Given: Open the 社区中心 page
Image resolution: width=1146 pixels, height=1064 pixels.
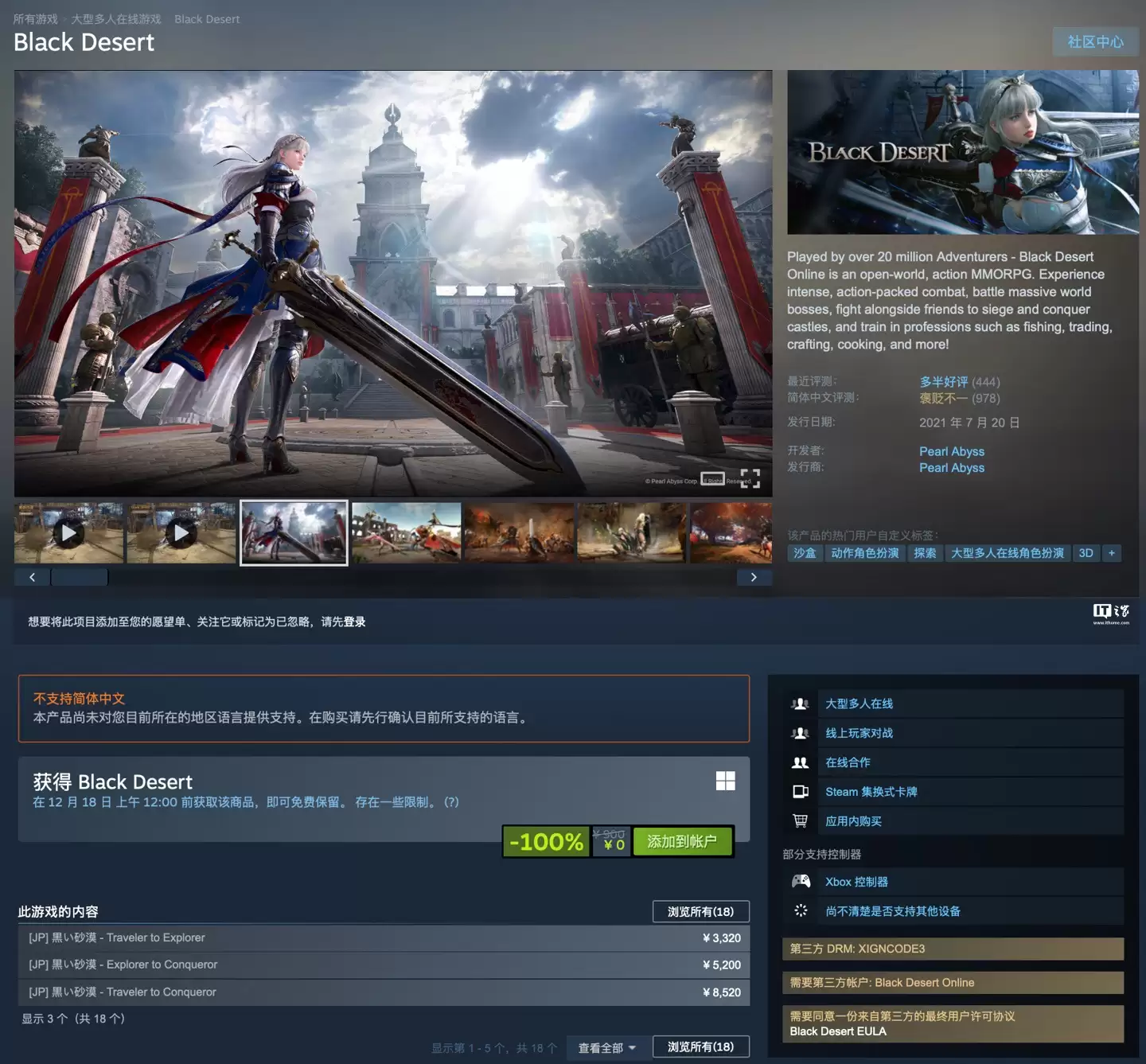Looking at the screenshot, I should point(1095,41).
